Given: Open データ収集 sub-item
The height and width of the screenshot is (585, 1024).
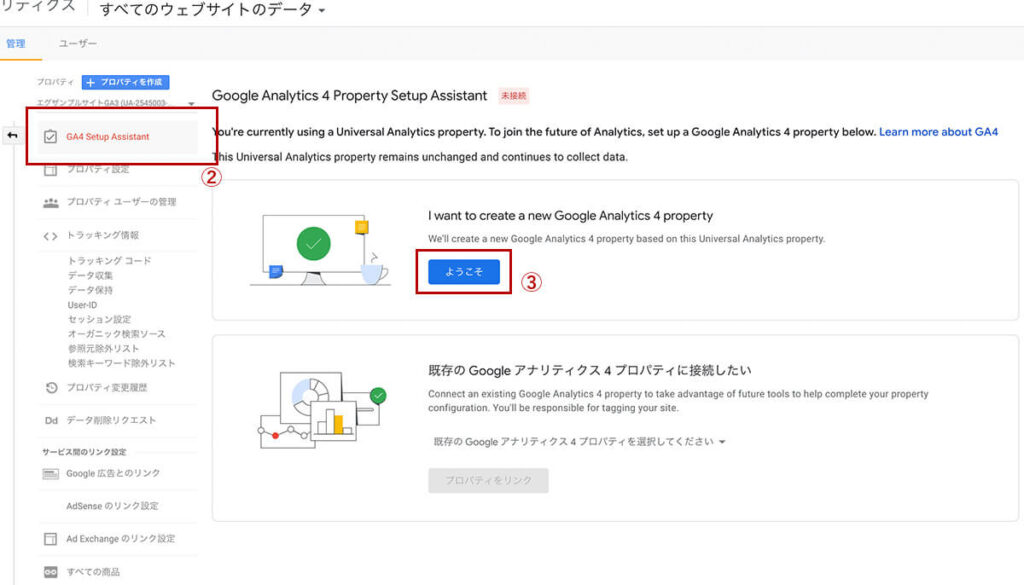Looking at the screenshot, I should click(90, 276).
